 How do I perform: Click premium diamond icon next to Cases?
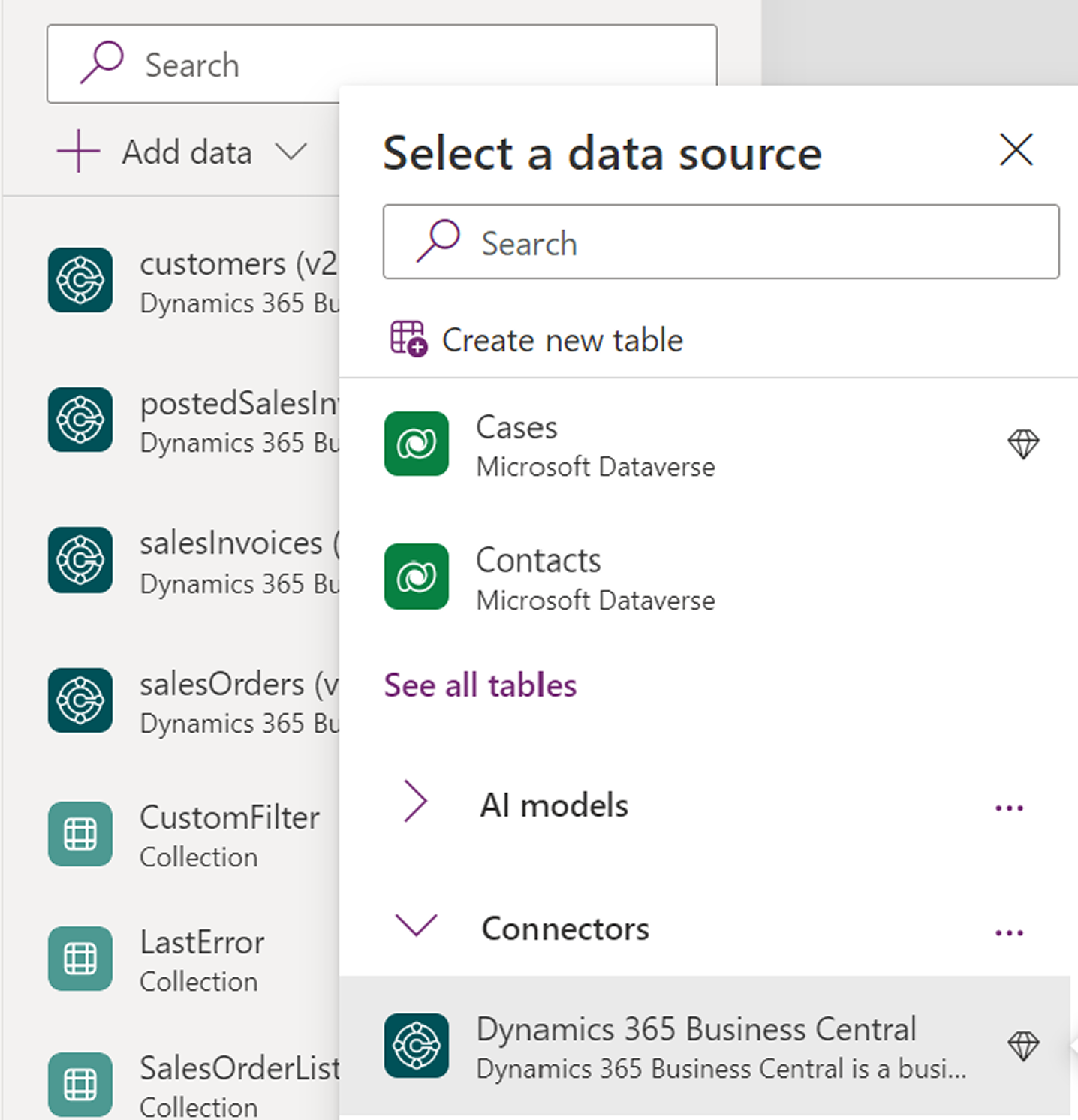click(x=1022, y=444)
